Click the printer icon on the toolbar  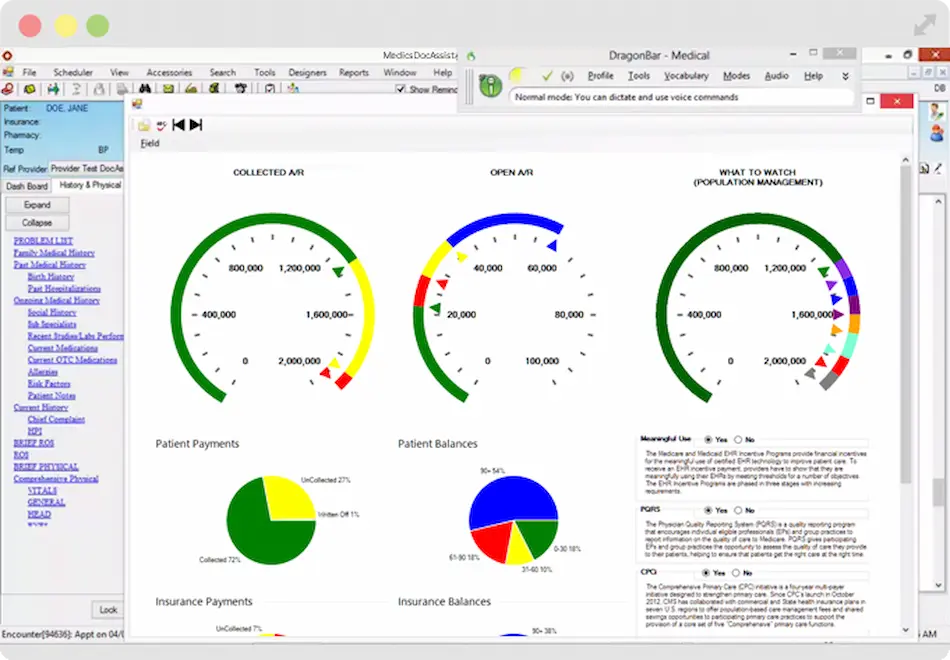(123, 90)
